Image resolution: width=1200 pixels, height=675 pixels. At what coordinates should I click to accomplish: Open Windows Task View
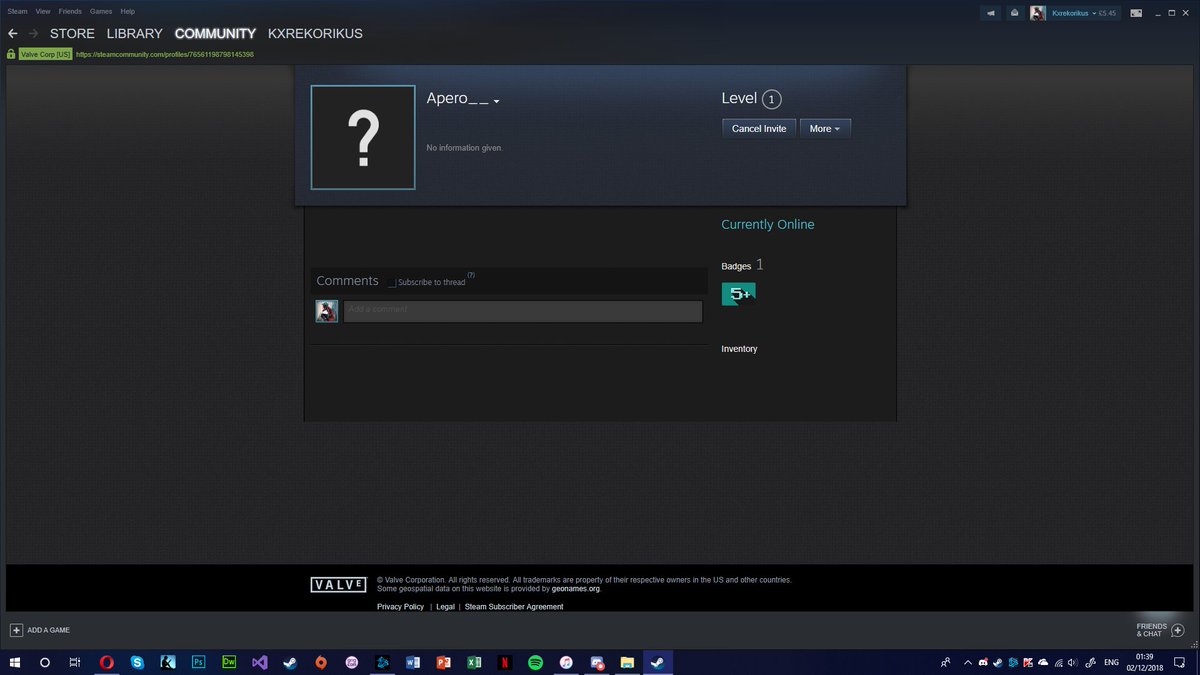pyautogui.click(x=75, y=662)
